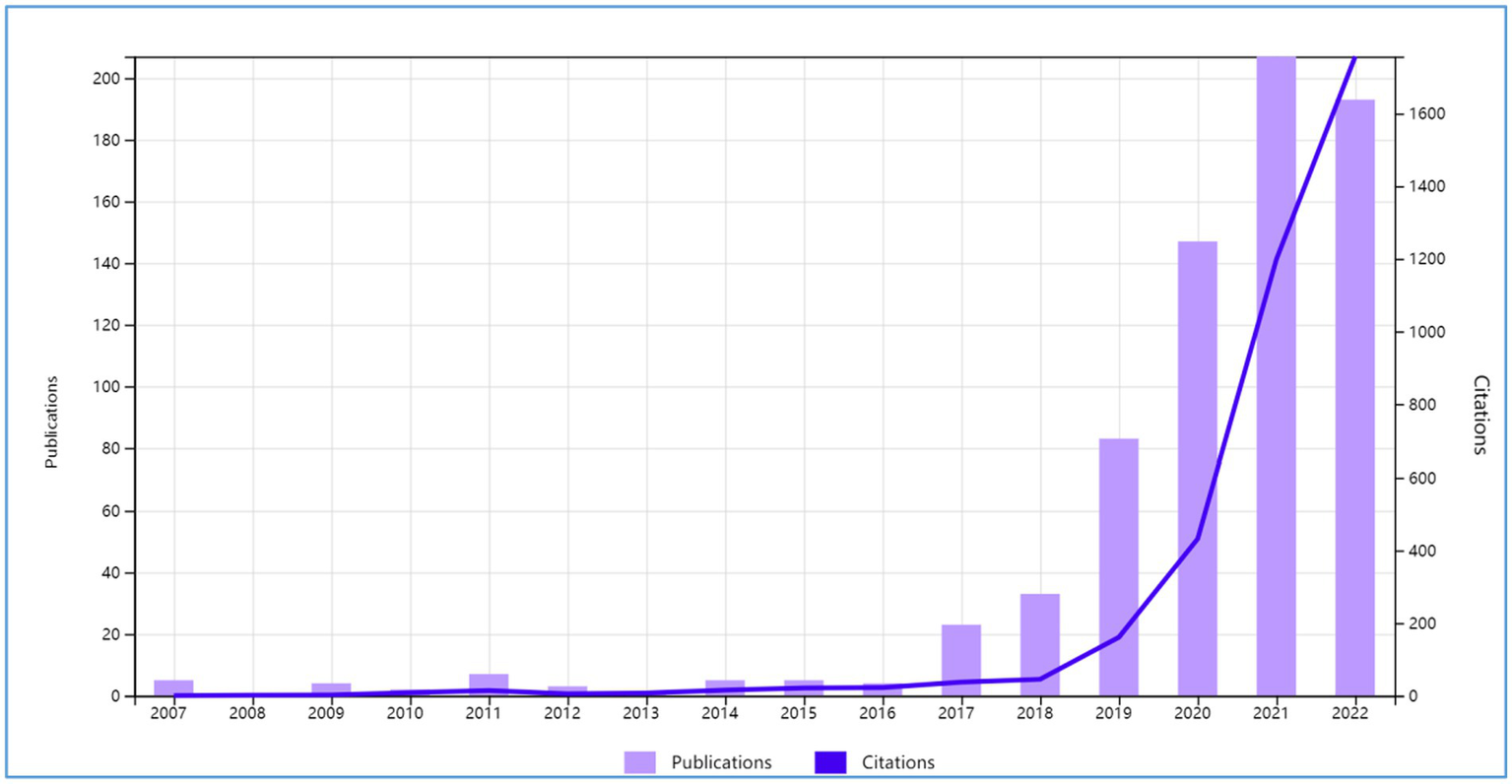Click the Citations right axis title

[1479, 414]
